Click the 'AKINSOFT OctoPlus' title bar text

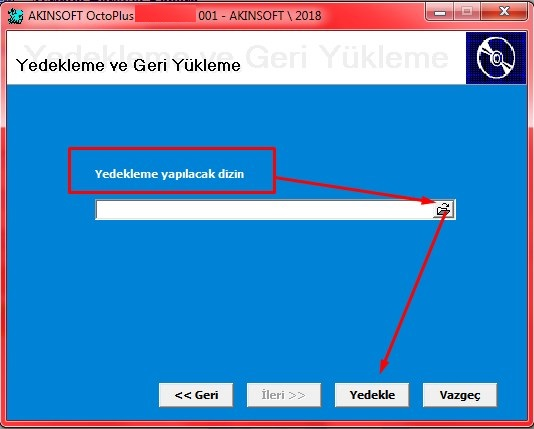(81, 16)
